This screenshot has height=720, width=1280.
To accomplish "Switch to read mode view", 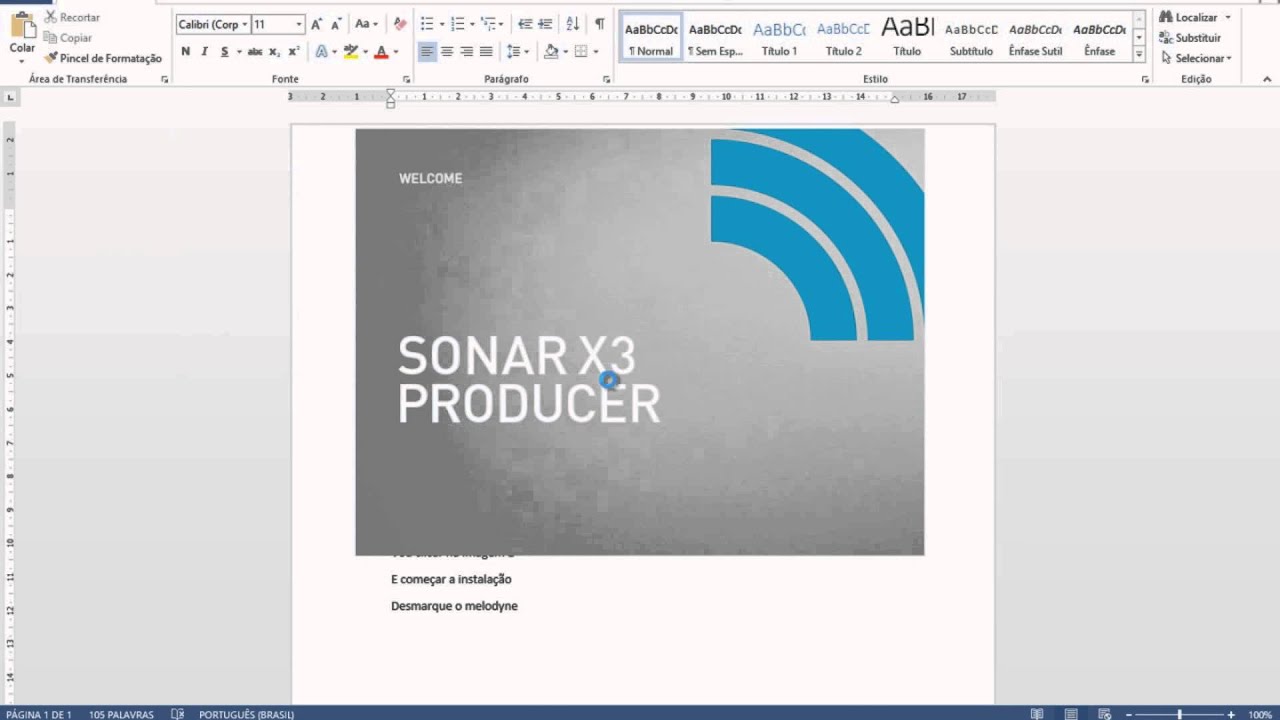I will (x=1037, y=714).
